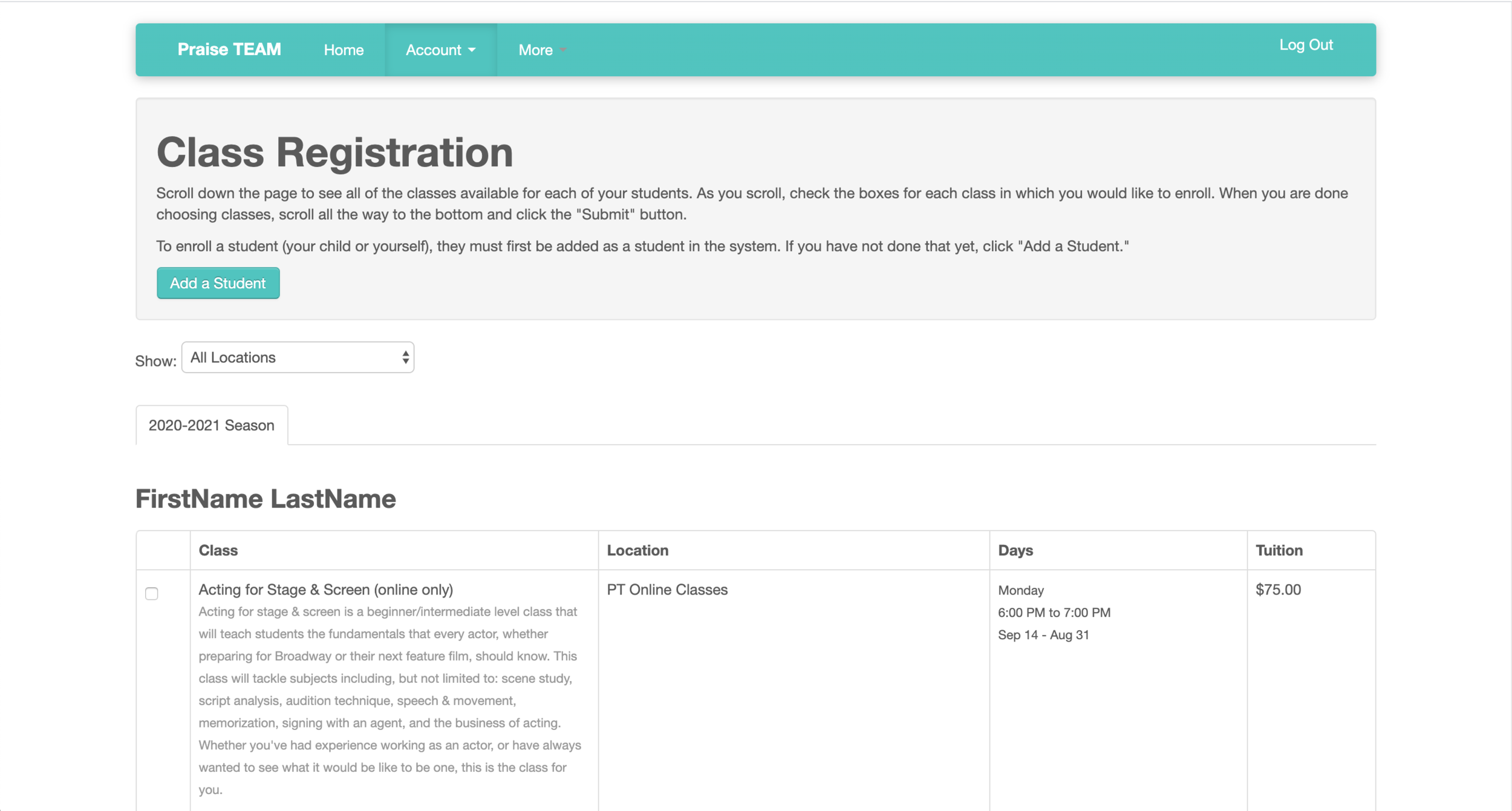Check the Acting for Stage & Screen box
The height and width of the screenshot is (811, 1512).
click(152, 593)
